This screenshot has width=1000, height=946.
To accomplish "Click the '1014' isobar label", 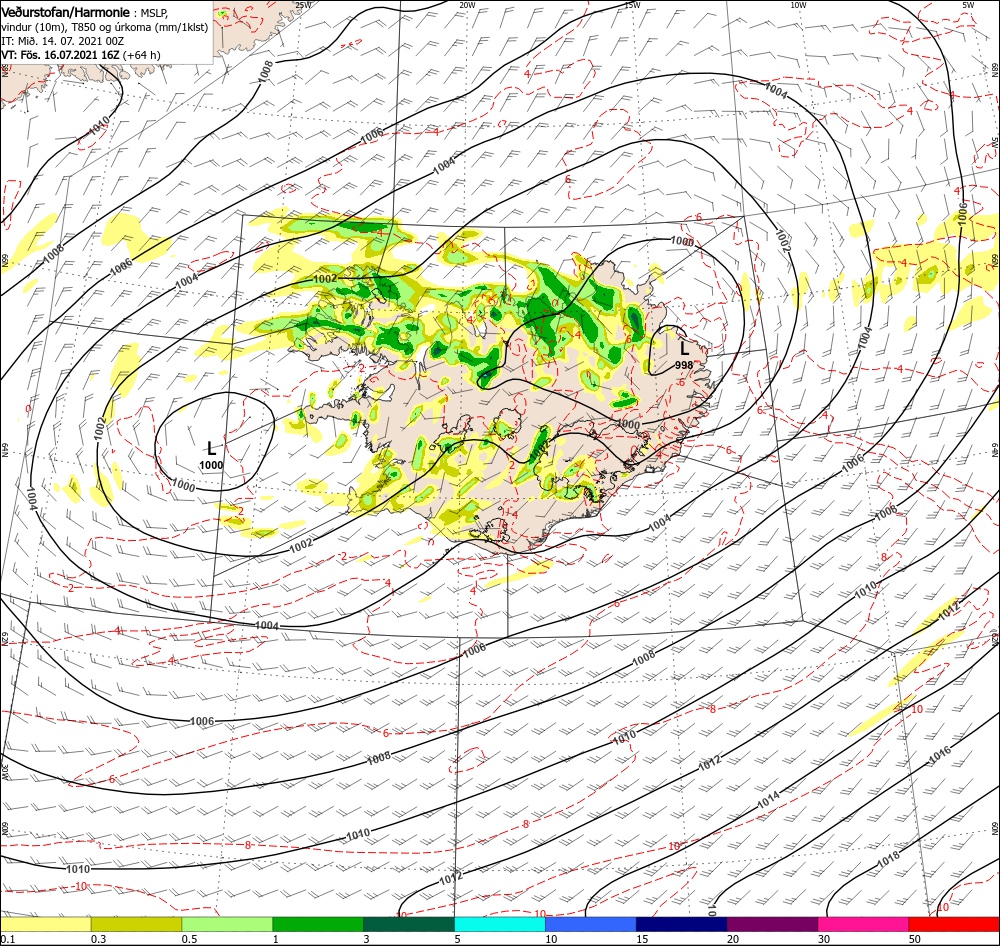I will (768, 799).
